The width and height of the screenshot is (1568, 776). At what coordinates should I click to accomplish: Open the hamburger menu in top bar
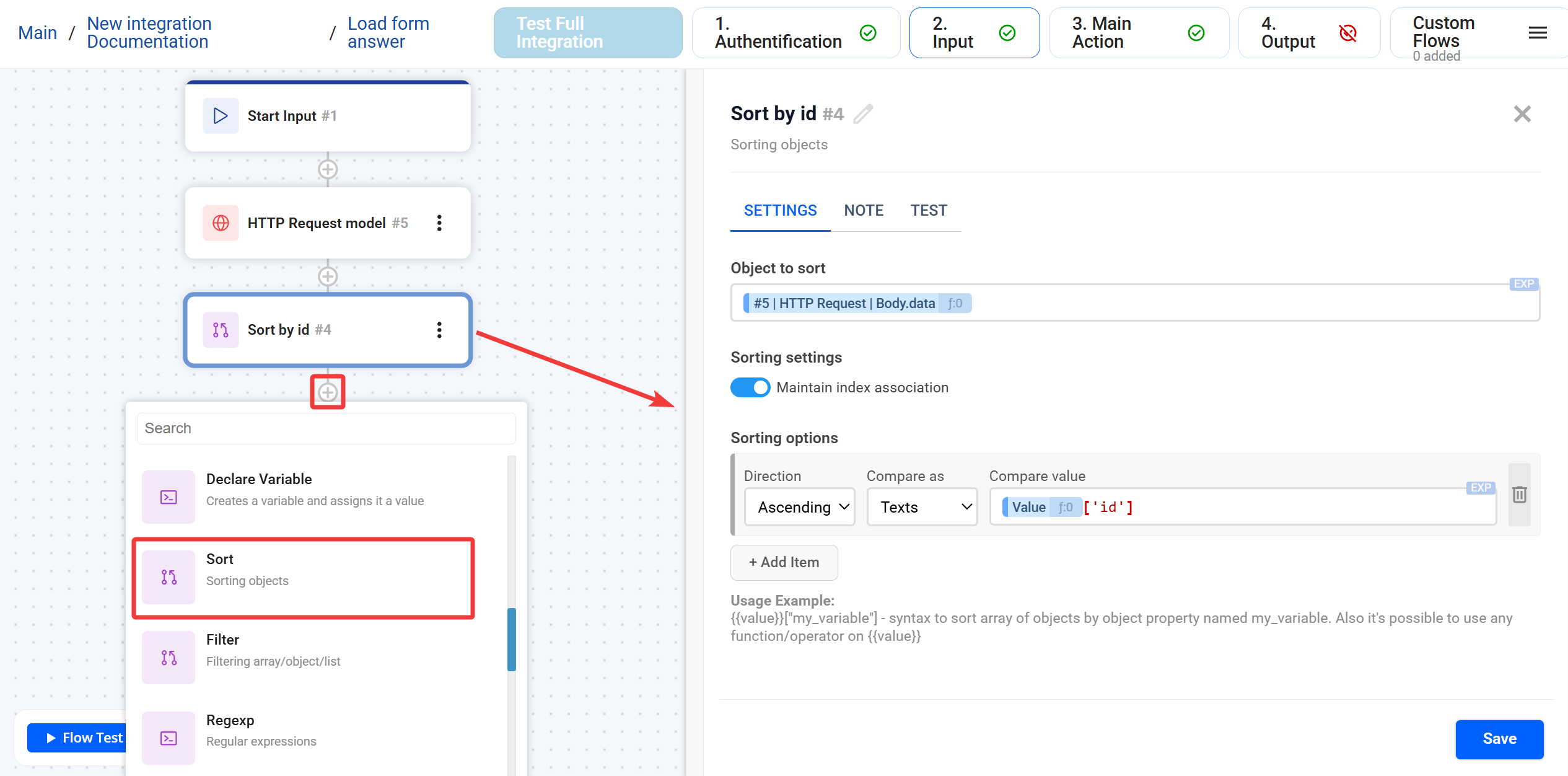tap(1537, 33)
